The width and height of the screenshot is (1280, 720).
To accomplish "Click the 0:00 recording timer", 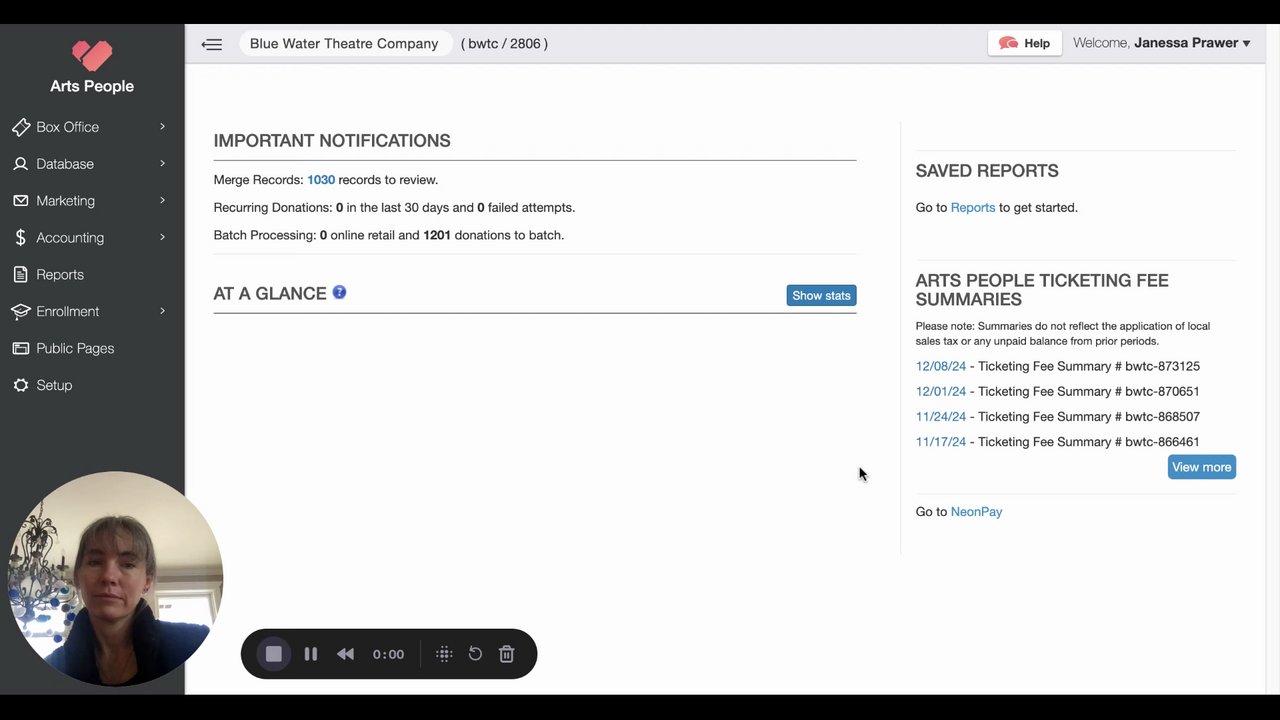I will (388, 654).
